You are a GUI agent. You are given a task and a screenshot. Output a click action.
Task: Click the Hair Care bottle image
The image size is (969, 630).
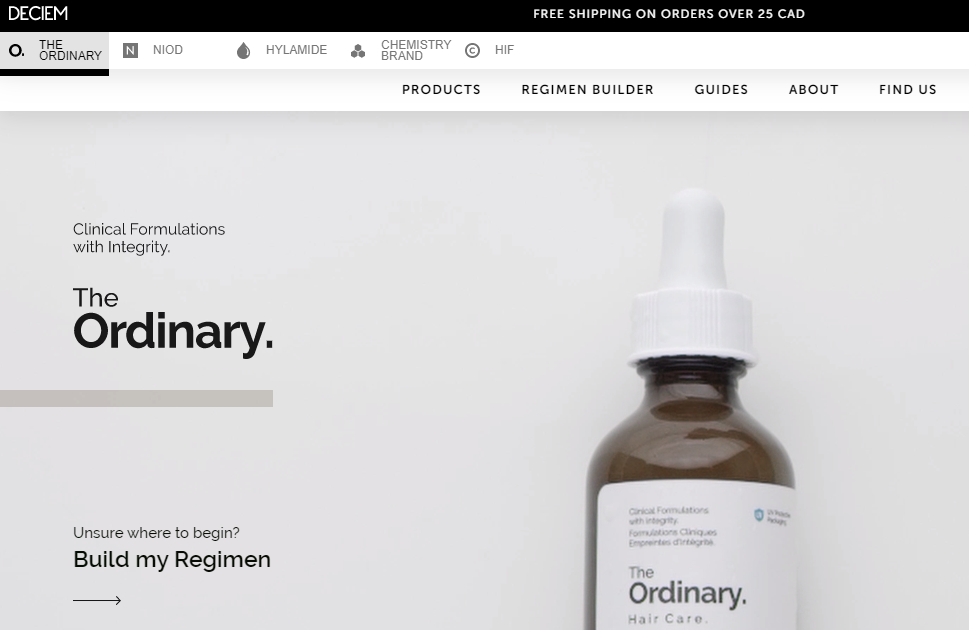(x=692, y=409)
